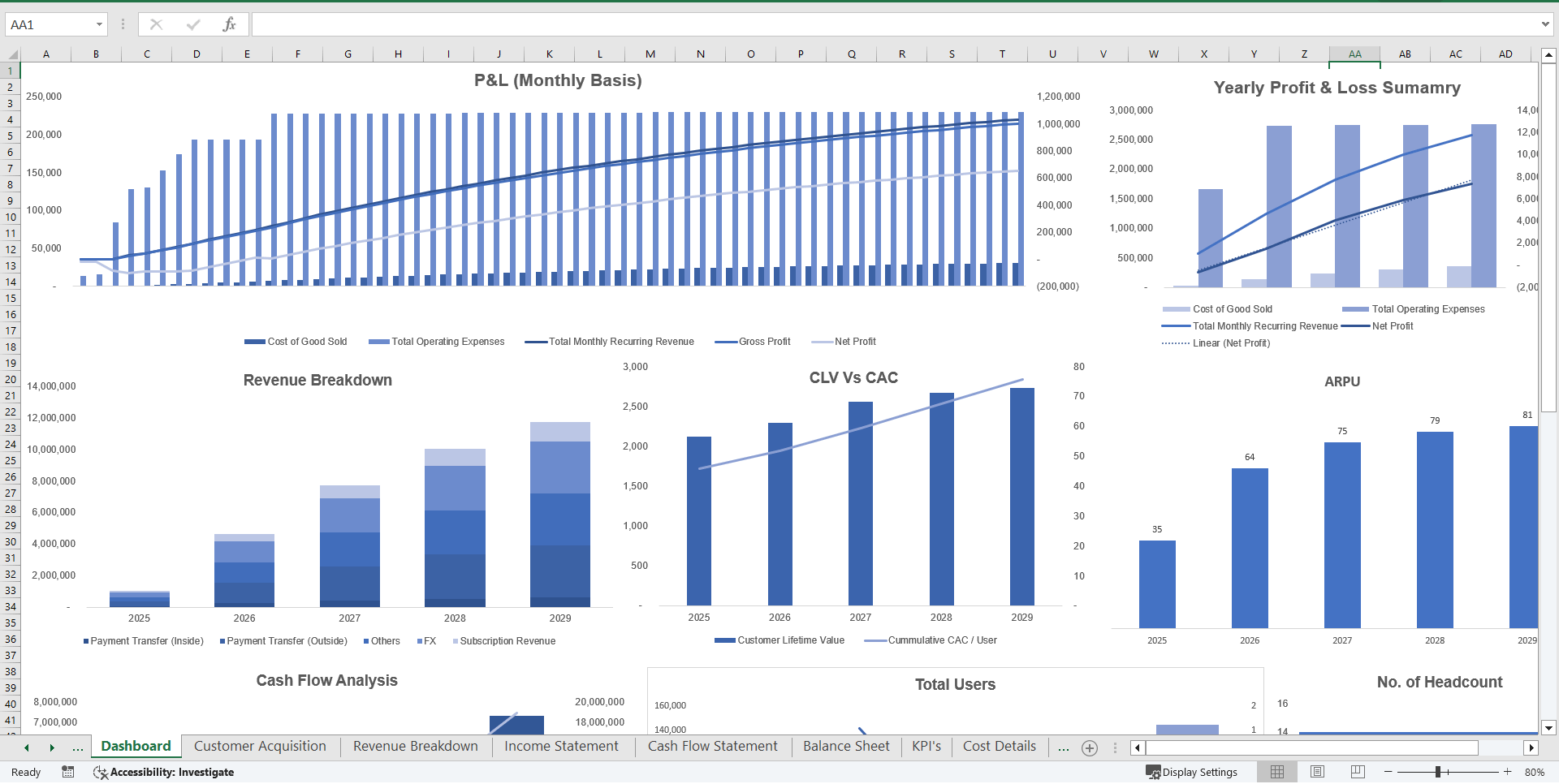Open the Income Statement sheet tab
The width and height of the screenshot is (1559, 784).
coord(561,746)
